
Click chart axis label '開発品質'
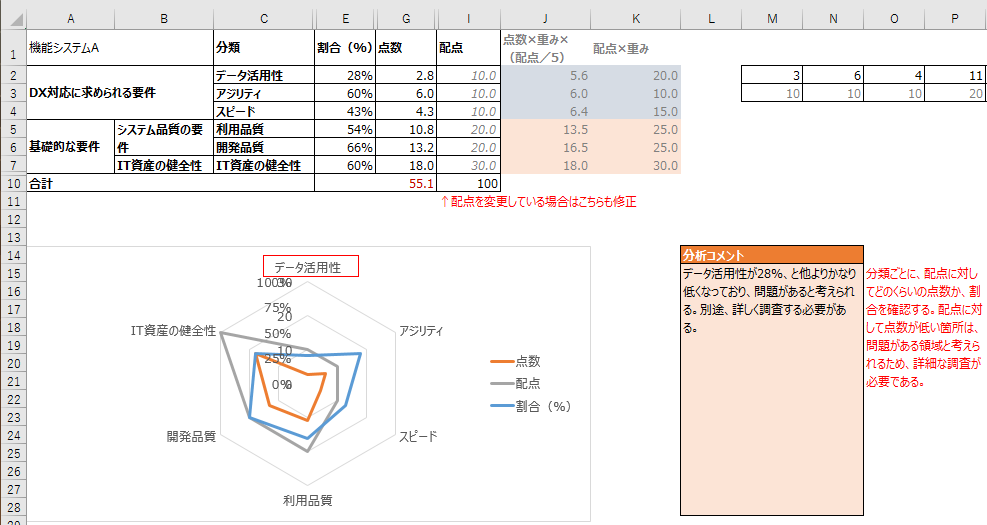tap(191, 436)
